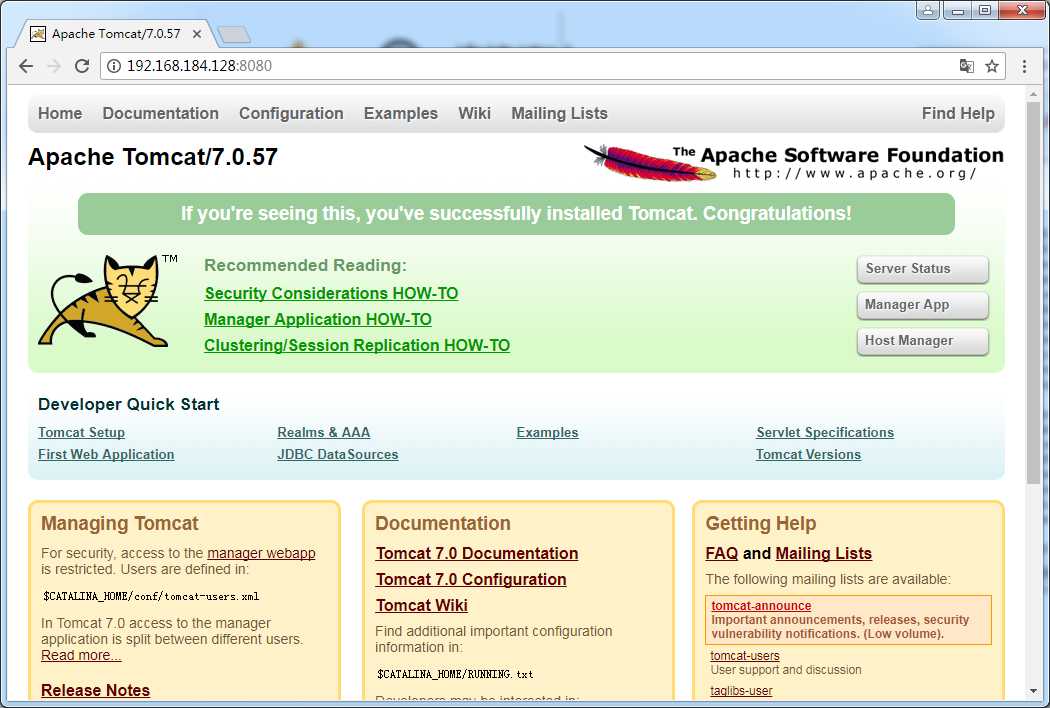The width and height of the screenshot is (1050, 708).
Task: Open Documentation in the top navigation
Action: pyautogui.click(x=161, y=113)
